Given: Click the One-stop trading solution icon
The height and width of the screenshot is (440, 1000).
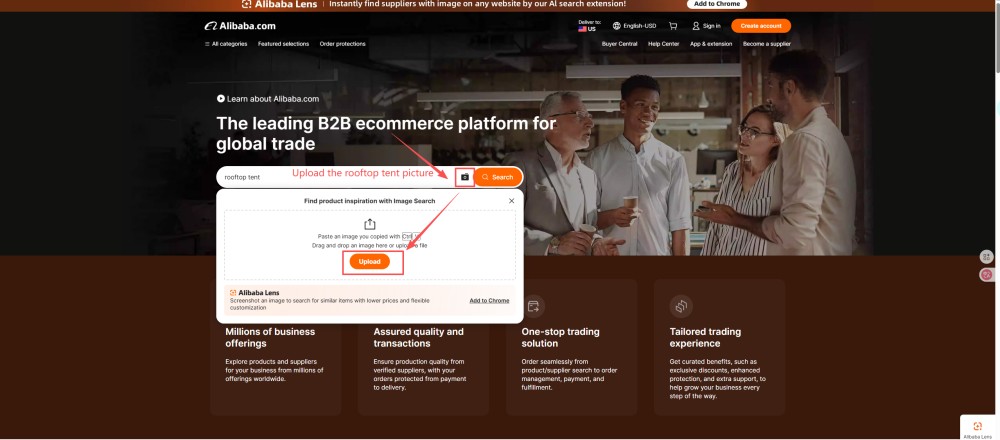Looking at the screenshot, I should [x=534, y=306].
